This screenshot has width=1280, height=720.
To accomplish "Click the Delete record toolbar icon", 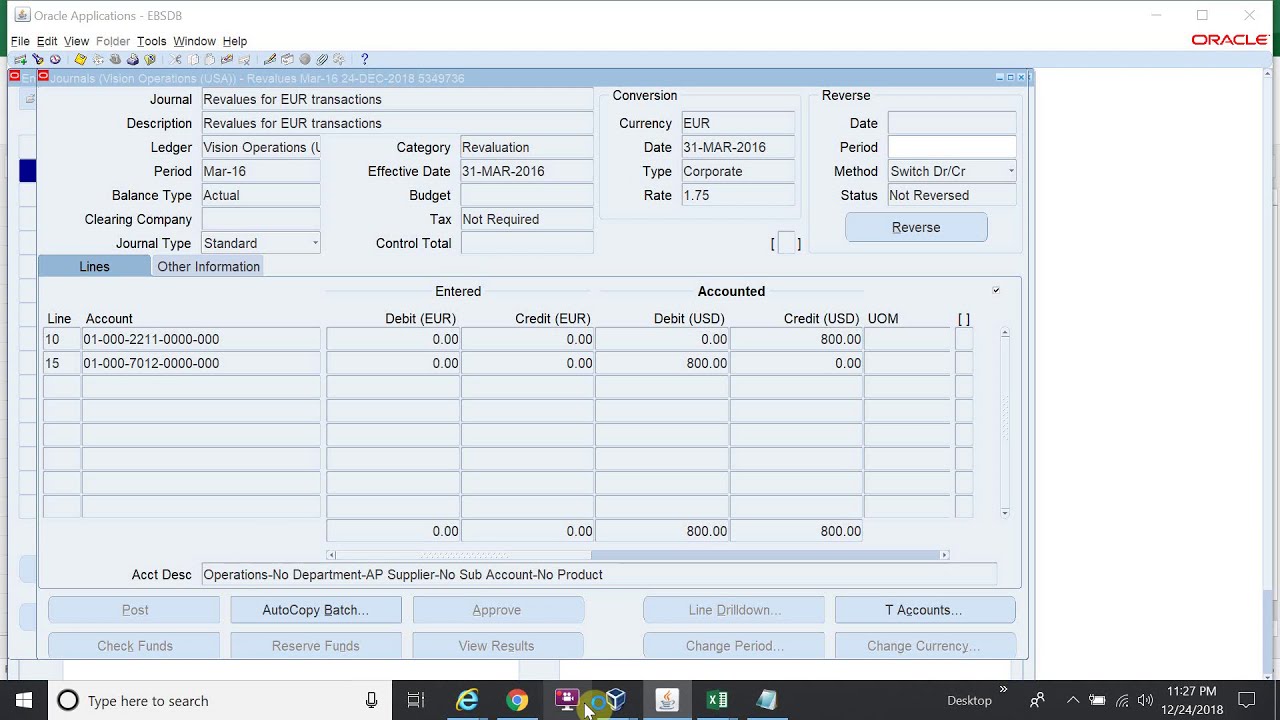I will coord(244,60).
